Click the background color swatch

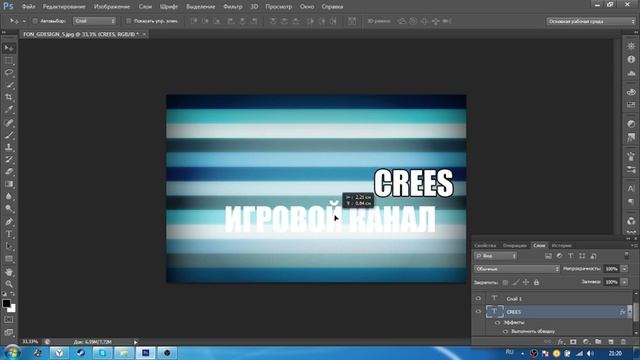pos(12,309)
